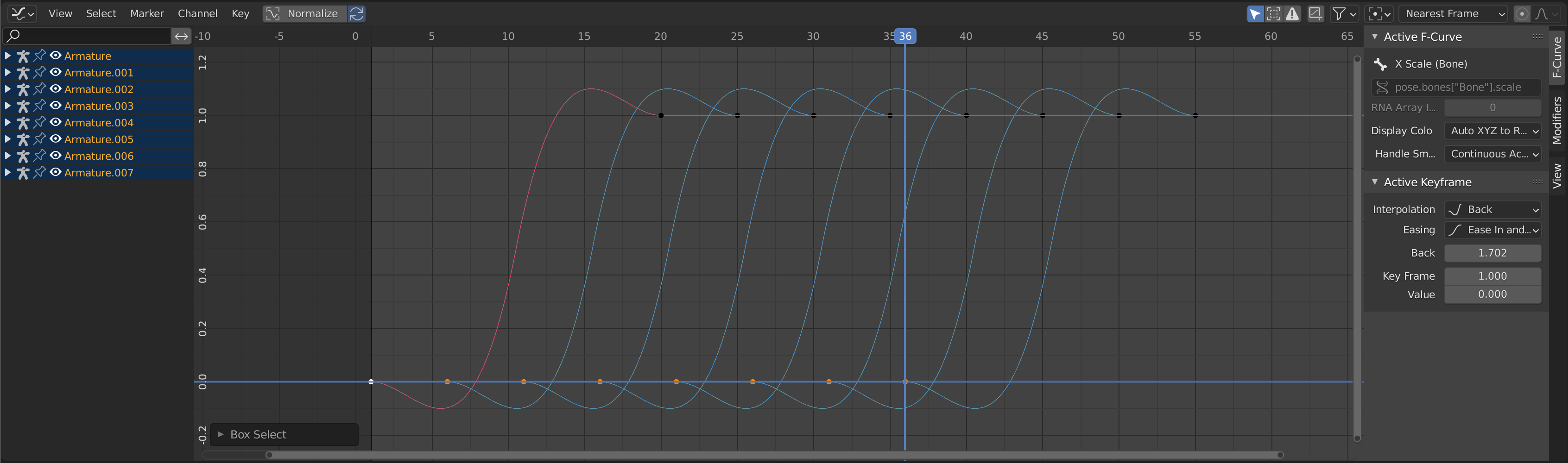
Task: Click the invert filter arrows icon
Action: 181,36
